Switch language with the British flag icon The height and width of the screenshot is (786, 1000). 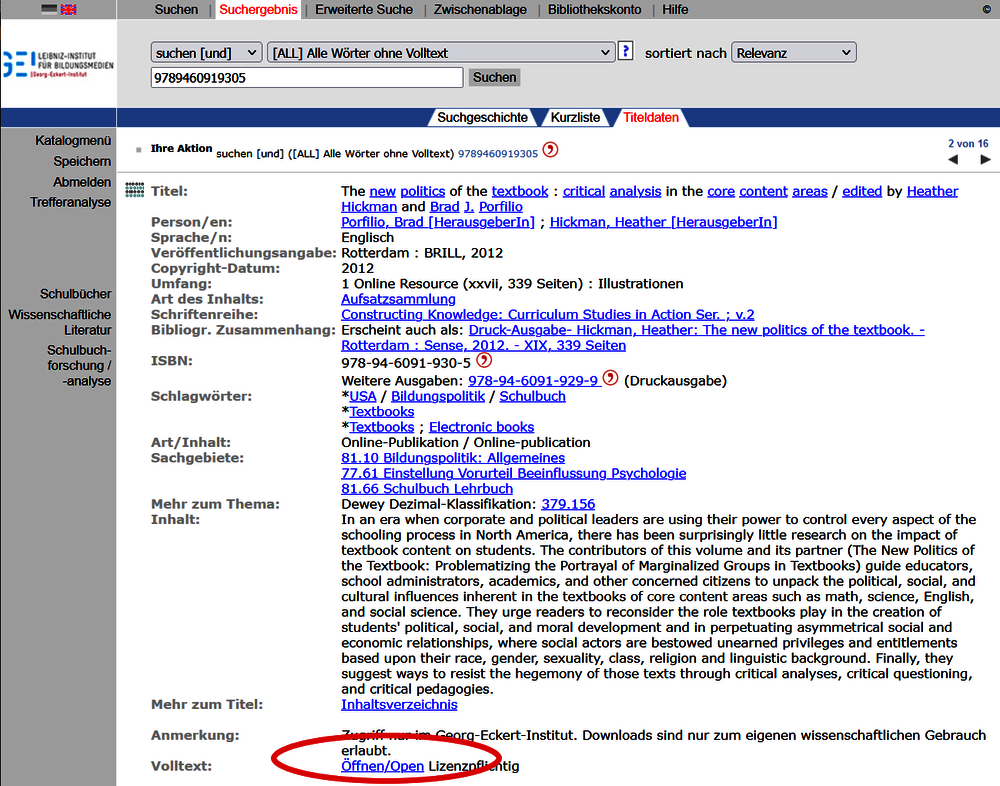point(68,9)
